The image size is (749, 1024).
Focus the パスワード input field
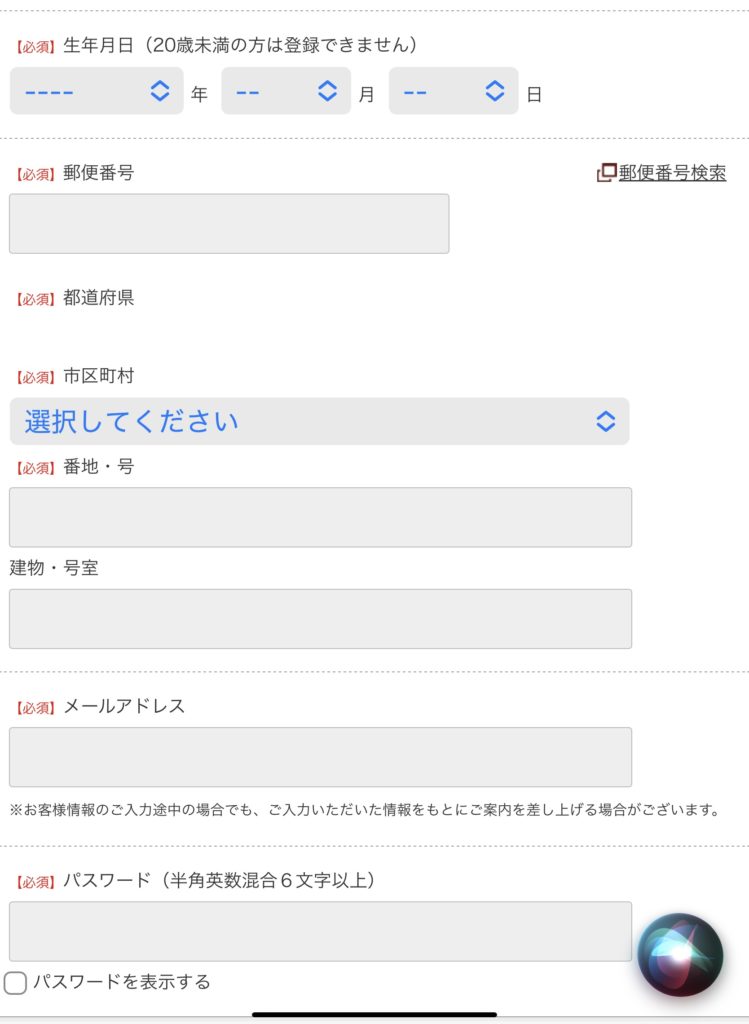click(x=320, y=931)
